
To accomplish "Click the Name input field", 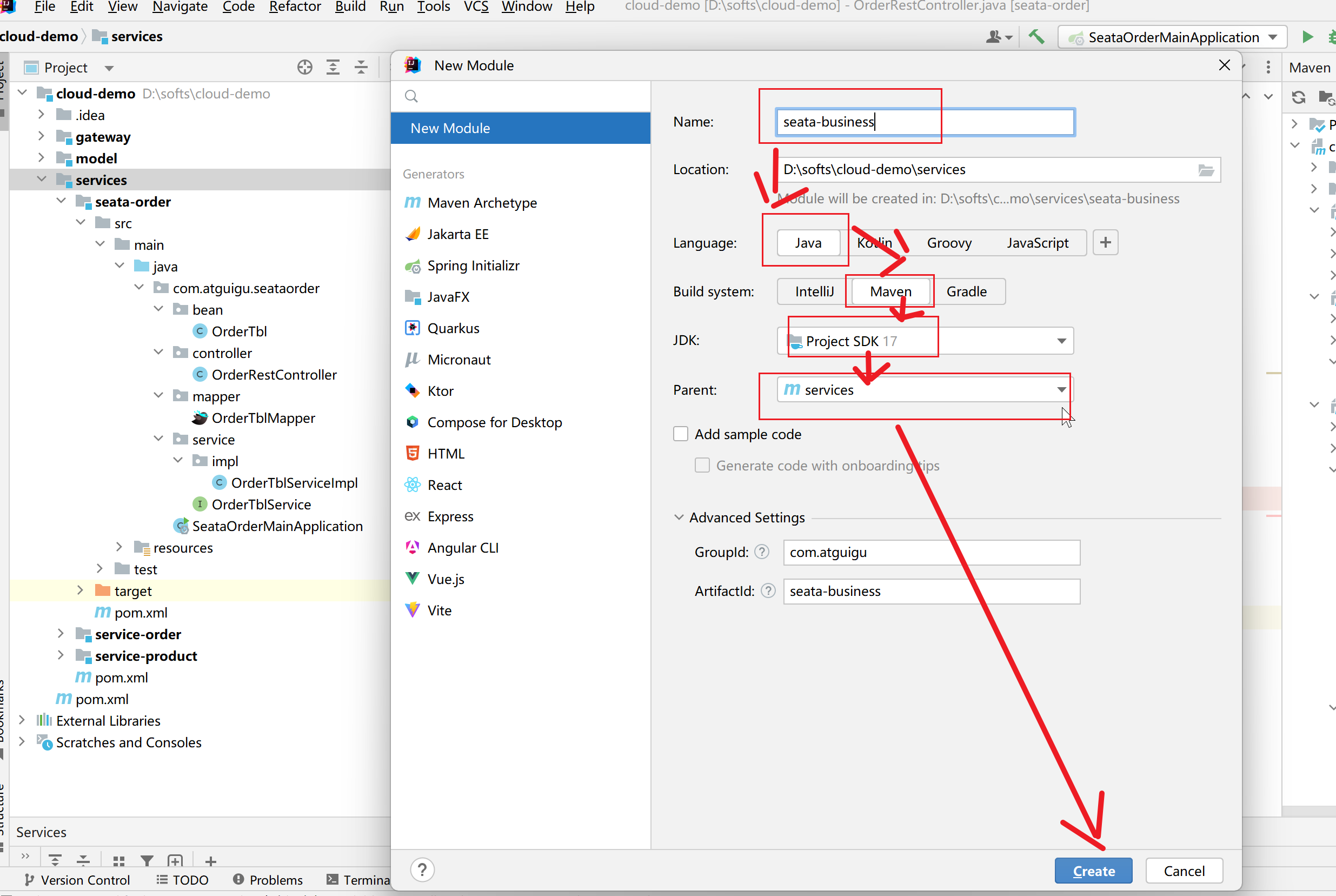I will (925, 122).
